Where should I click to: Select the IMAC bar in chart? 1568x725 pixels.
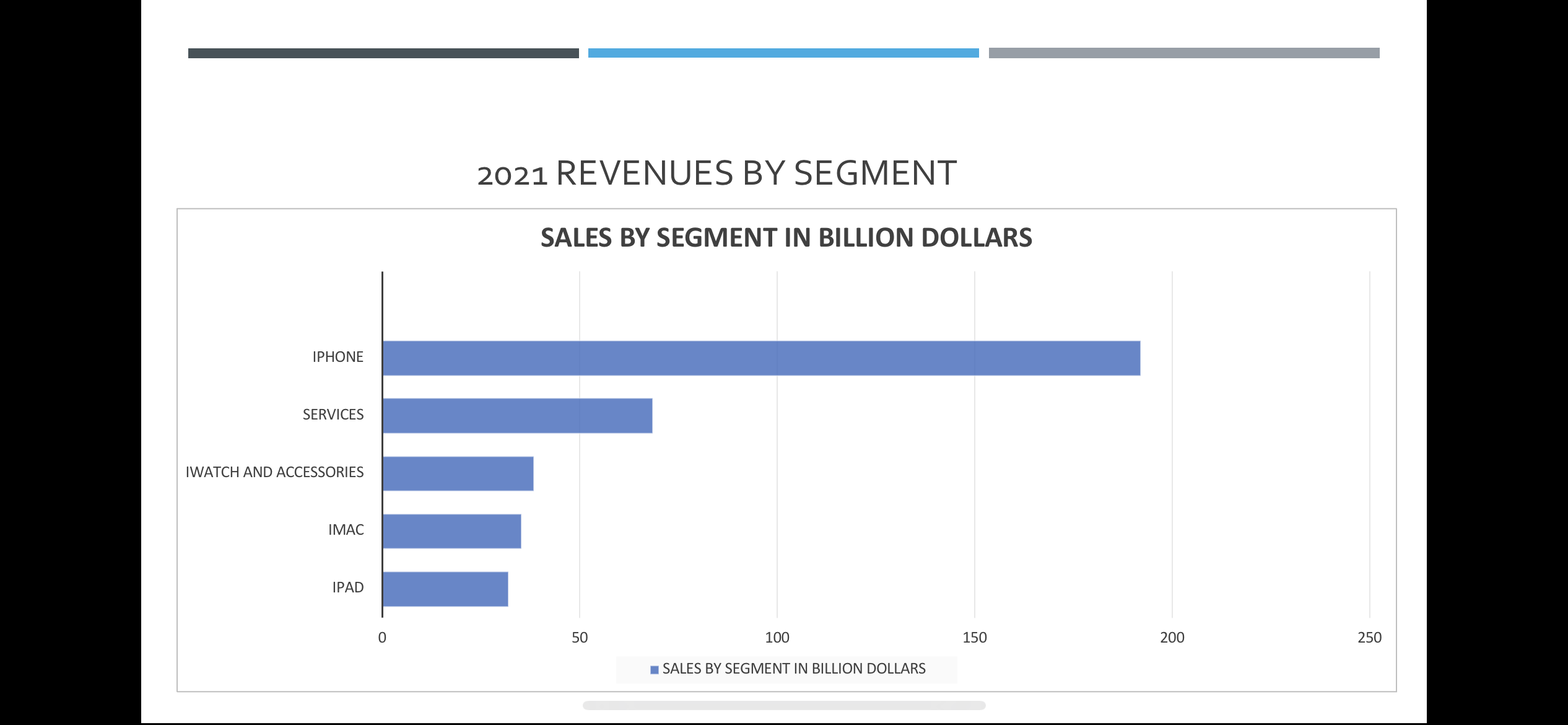click(x=451, y=531)
